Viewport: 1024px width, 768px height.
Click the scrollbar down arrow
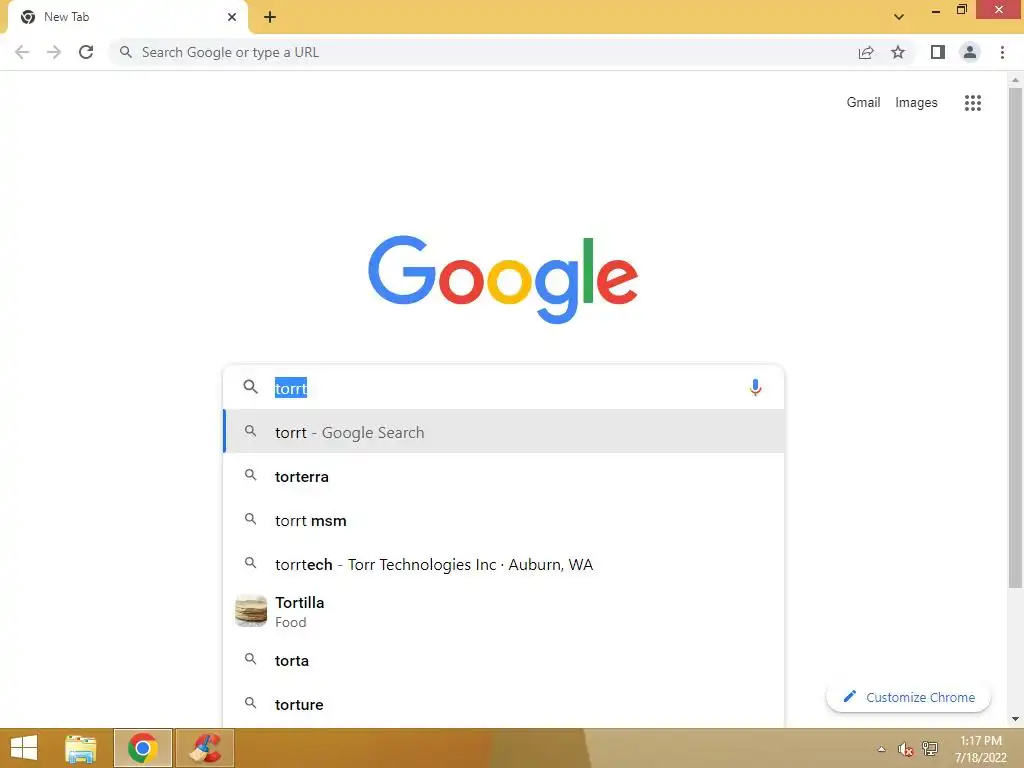pyautogui.click(x=1015, y=719)
